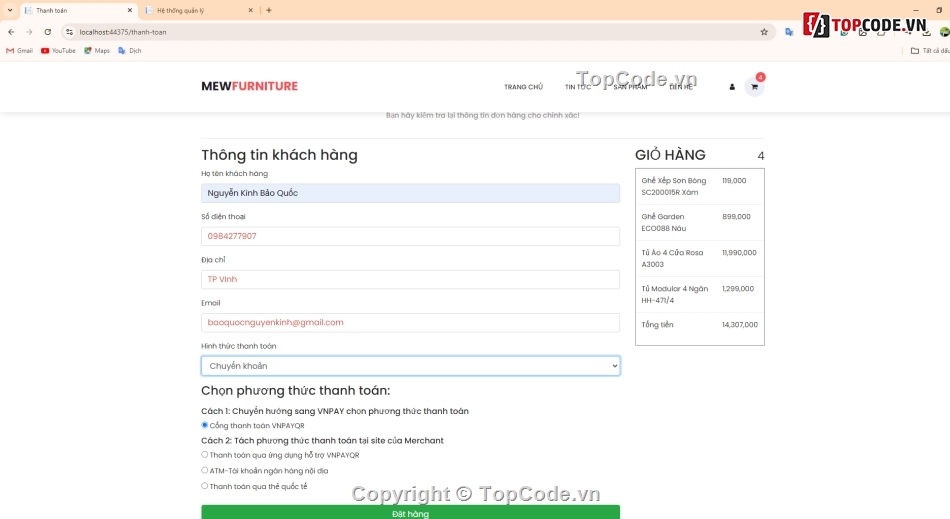
Task: Click the Thông tin khách hàng heading
Action: coord(279,155)
